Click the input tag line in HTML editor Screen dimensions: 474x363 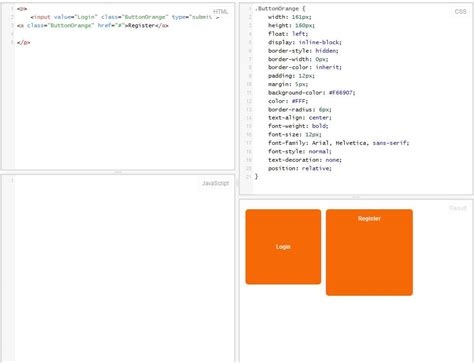pyautogui.click(x=125, y=17)
